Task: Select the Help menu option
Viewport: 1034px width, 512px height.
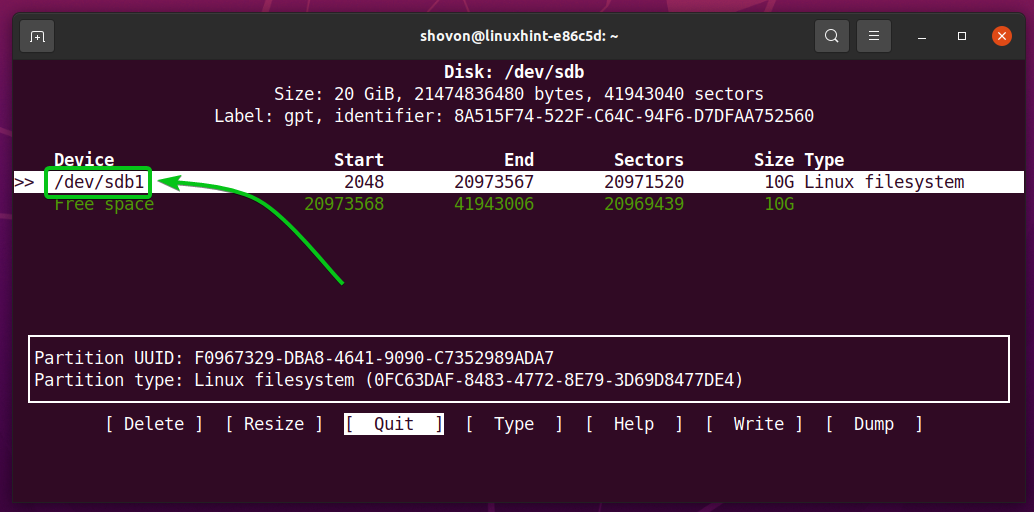Action: (x=634, y=424)
